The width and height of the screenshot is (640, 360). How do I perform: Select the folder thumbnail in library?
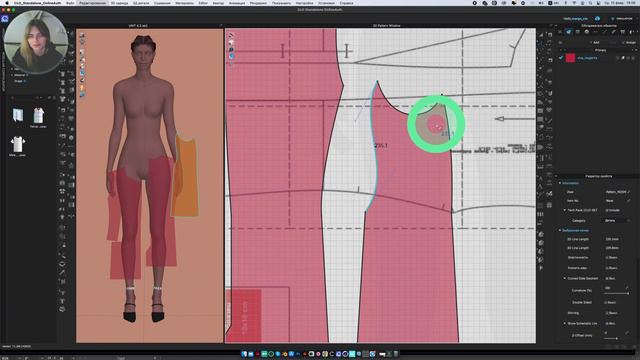pyautogui.click(x=18, y=116)
